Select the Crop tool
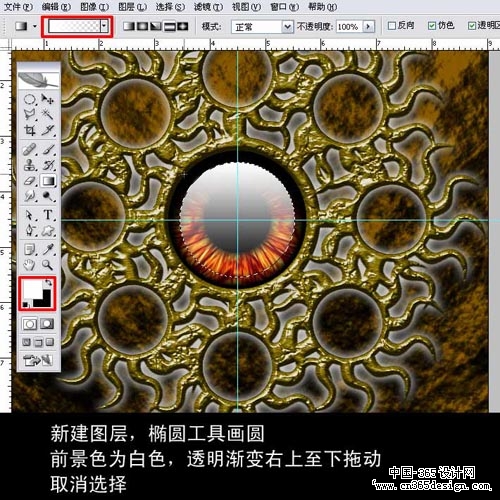This screenshot has height=500, width=500. point(30,130)
